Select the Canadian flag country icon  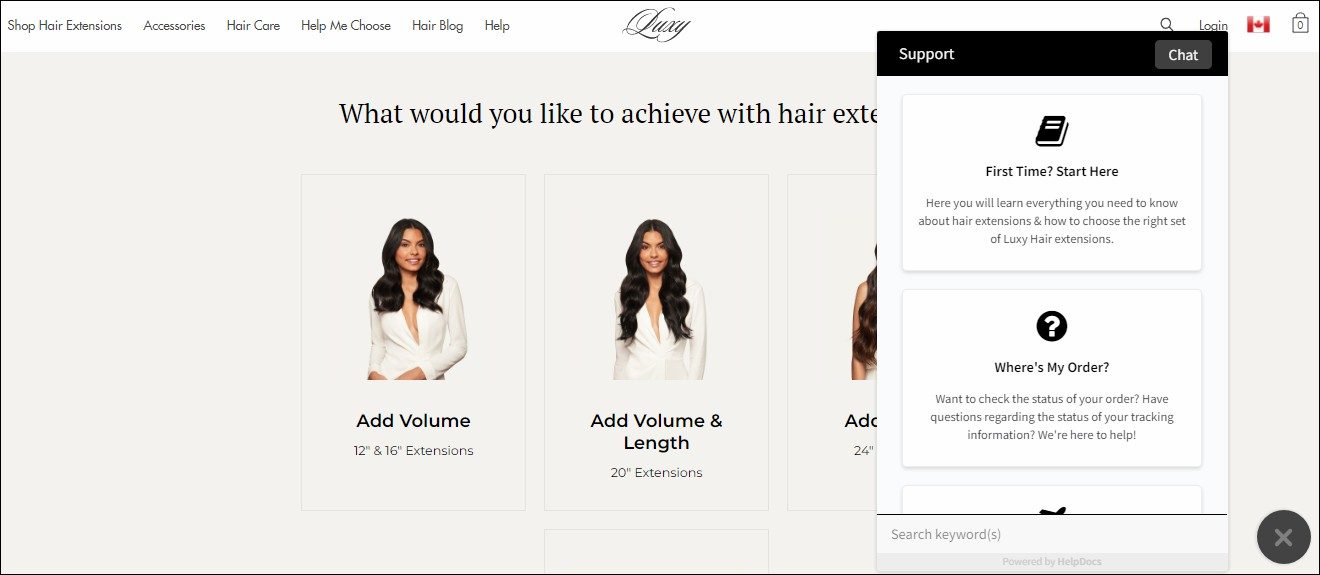[1258, 25]
